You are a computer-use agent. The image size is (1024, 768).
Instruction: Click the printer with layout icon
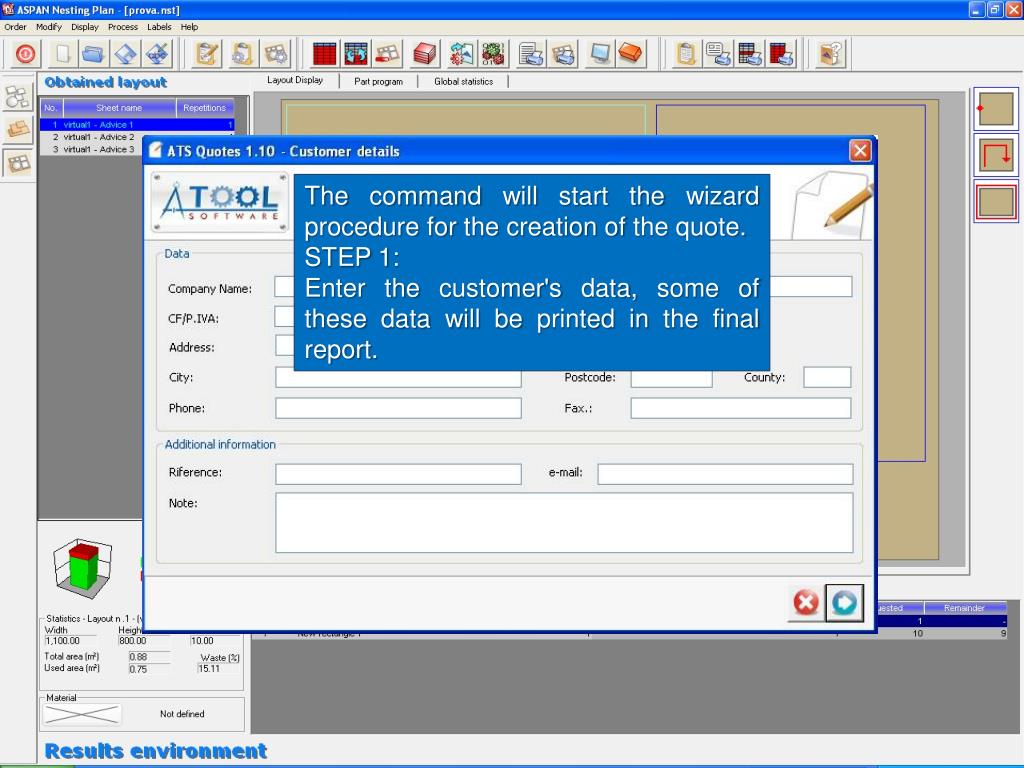tap(562, 54)
